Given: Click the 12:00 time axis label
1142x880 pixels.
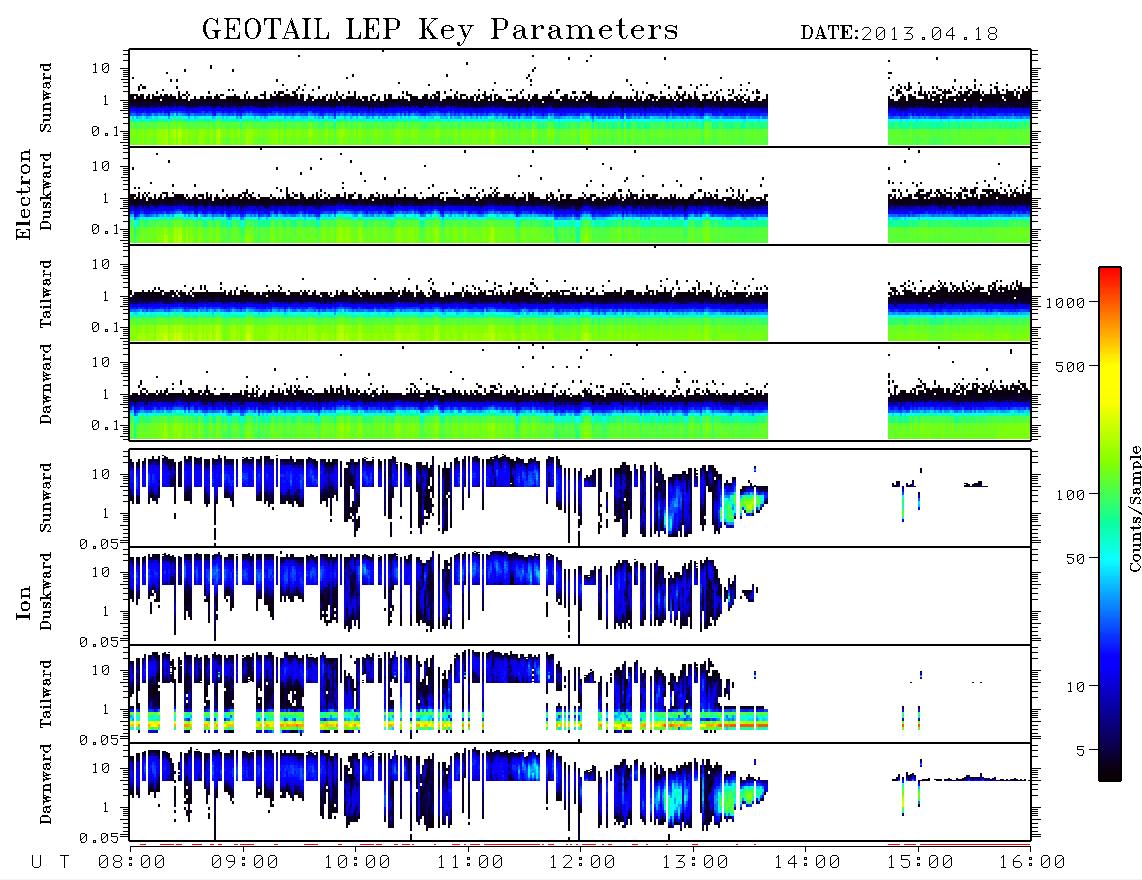Looking at the screenshot, I should pyautogui.click(x=582, y=863).
